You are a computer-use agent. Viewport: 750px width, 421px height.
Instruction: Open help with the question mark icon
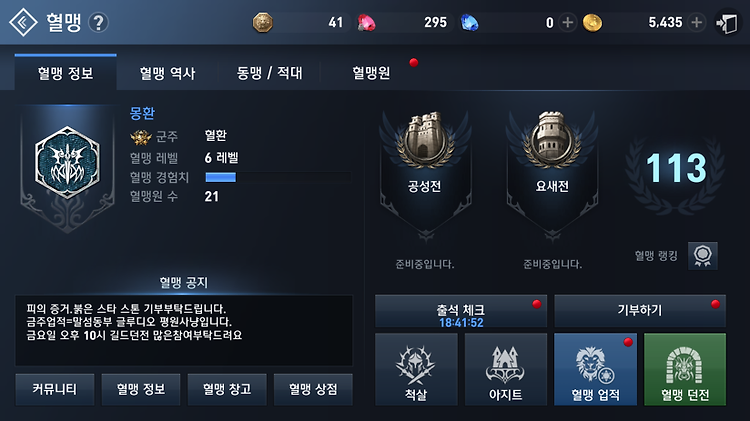99,22
